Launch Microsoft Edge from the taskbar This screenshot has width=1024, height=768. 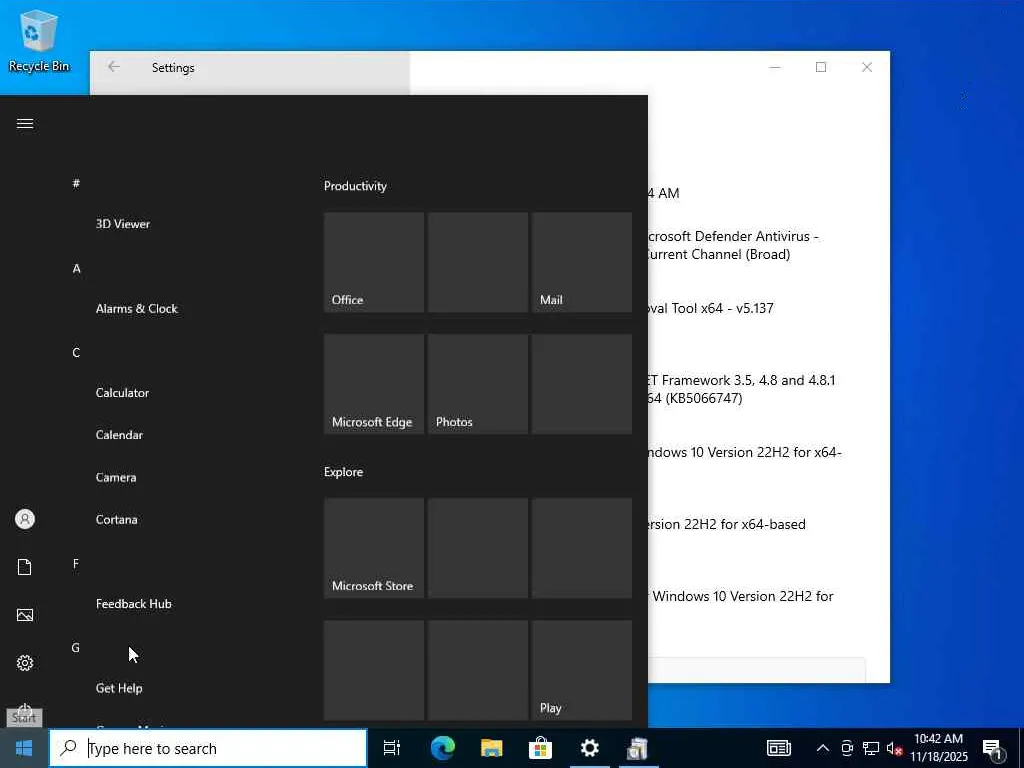coord(443,748)
